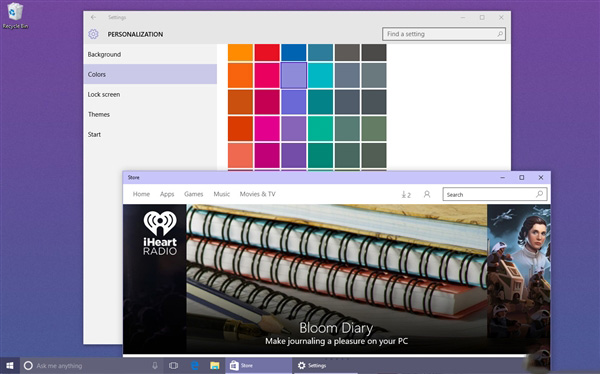
Task: Open Task View on the taskbar
Action: 173,366
